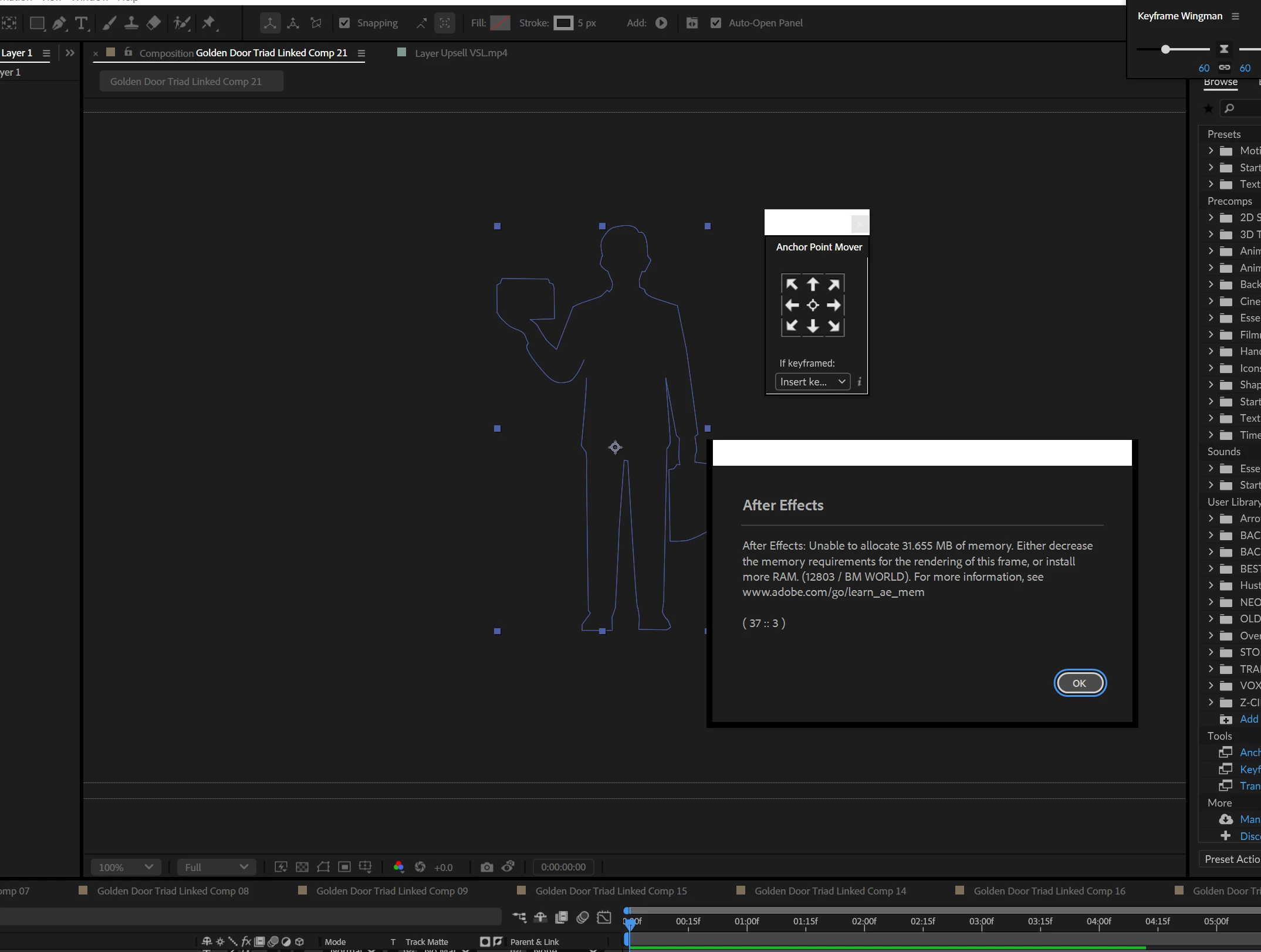The width and height of the screenshot is (1261, 952).
Task: Uncheck the Snapping checkbox
Action: (x=344, y=23)
